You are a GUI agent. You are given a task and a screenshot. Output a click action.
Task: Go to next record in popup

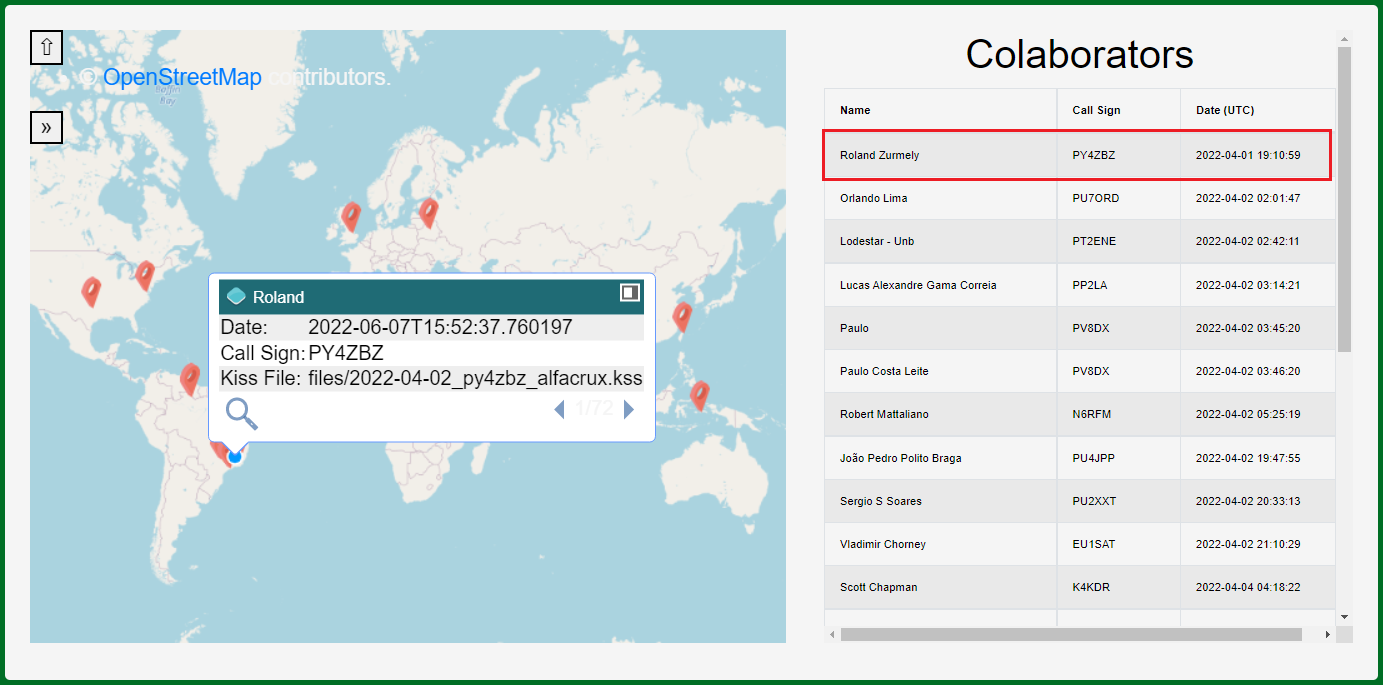pyautogui.click(x=629, y=409)
